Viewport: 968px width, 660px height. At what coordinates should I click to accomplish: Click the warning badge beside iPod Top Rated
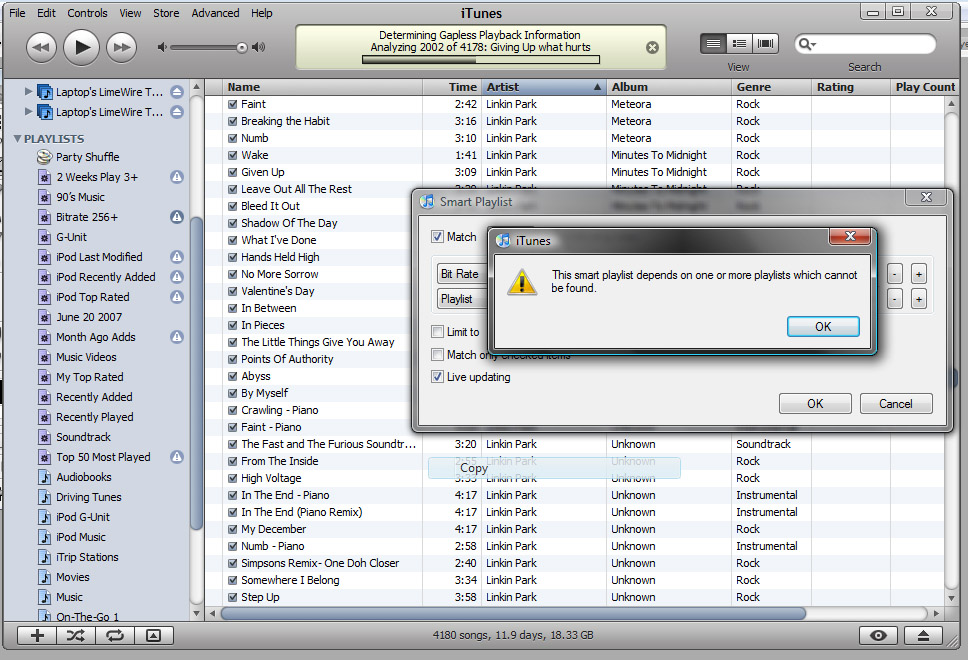click(177, 297)
